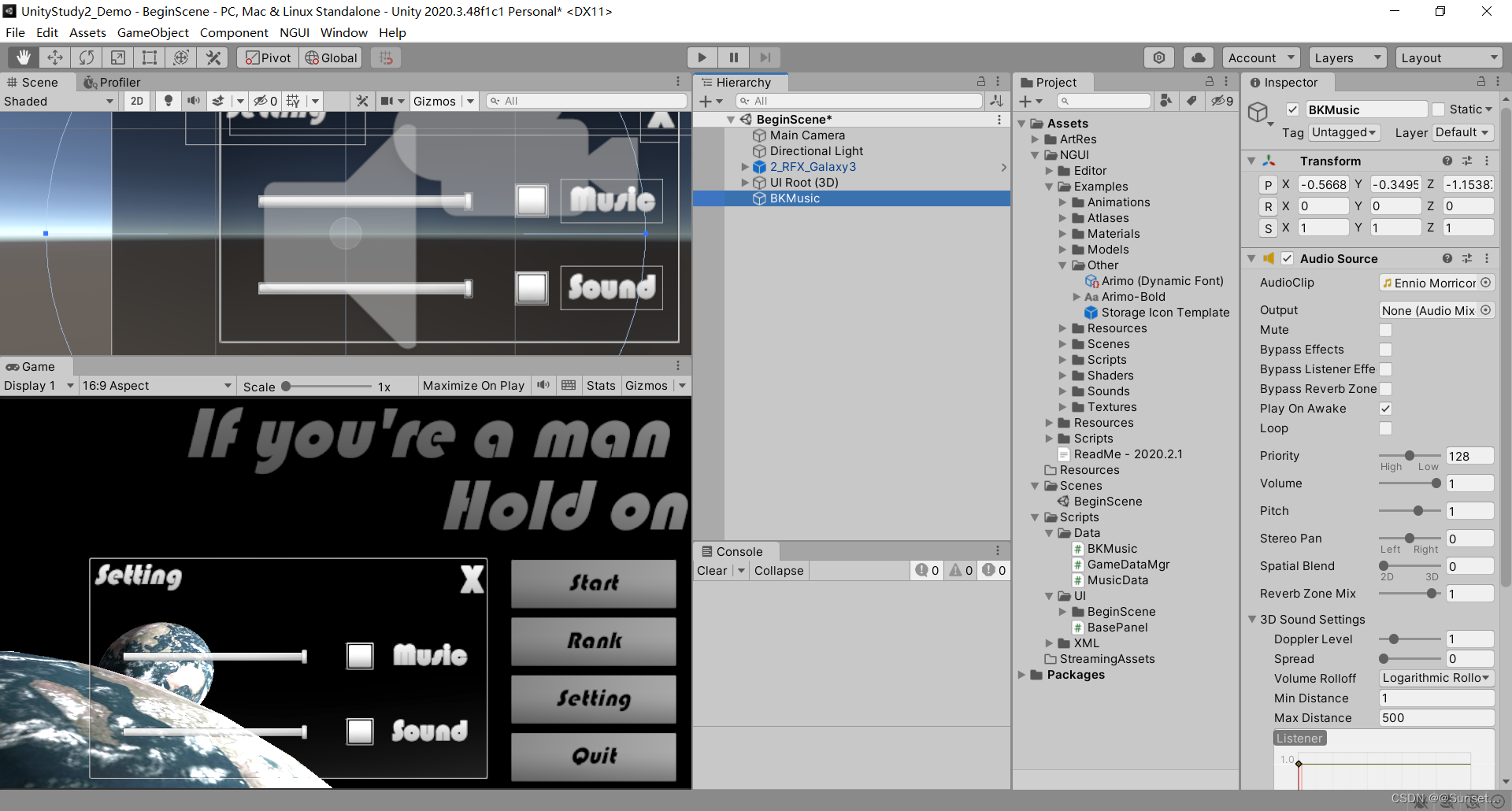
Task: Enable Bypass Reverb Zones checkbox
Action: pos(1385,389)
